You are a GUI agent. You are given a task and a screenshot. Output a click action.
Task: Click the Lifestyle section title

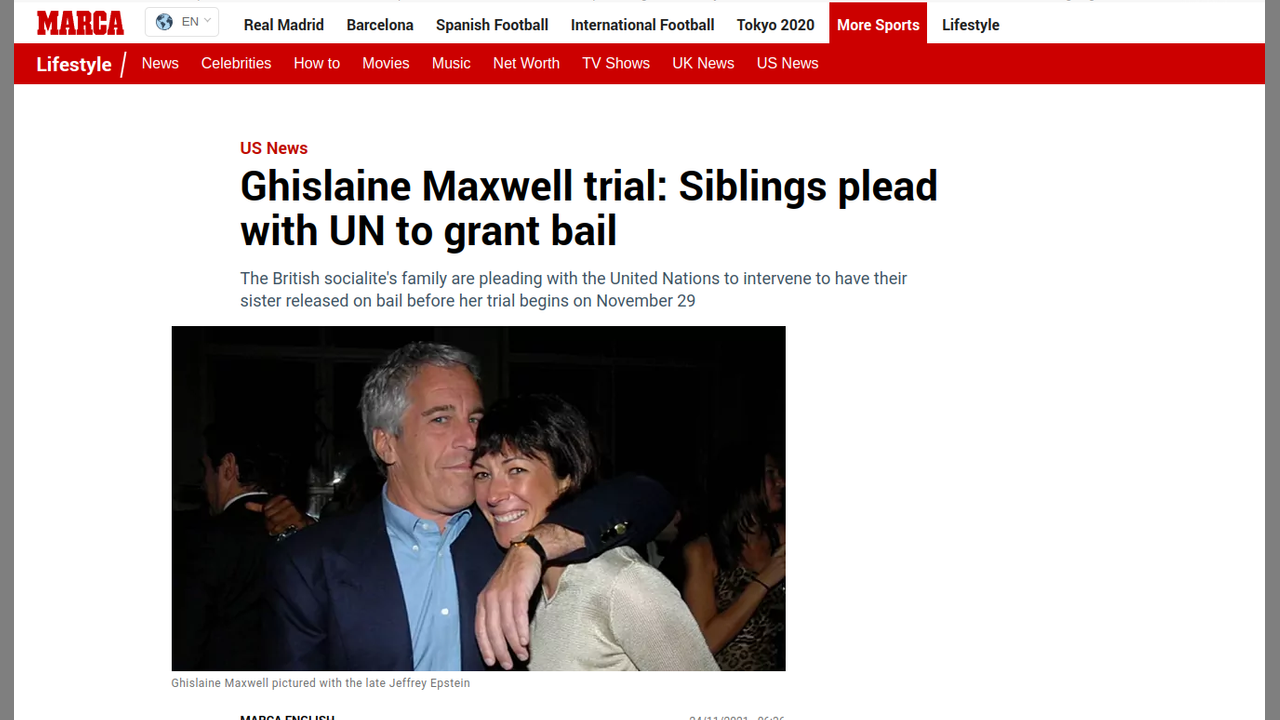(74, 64)
